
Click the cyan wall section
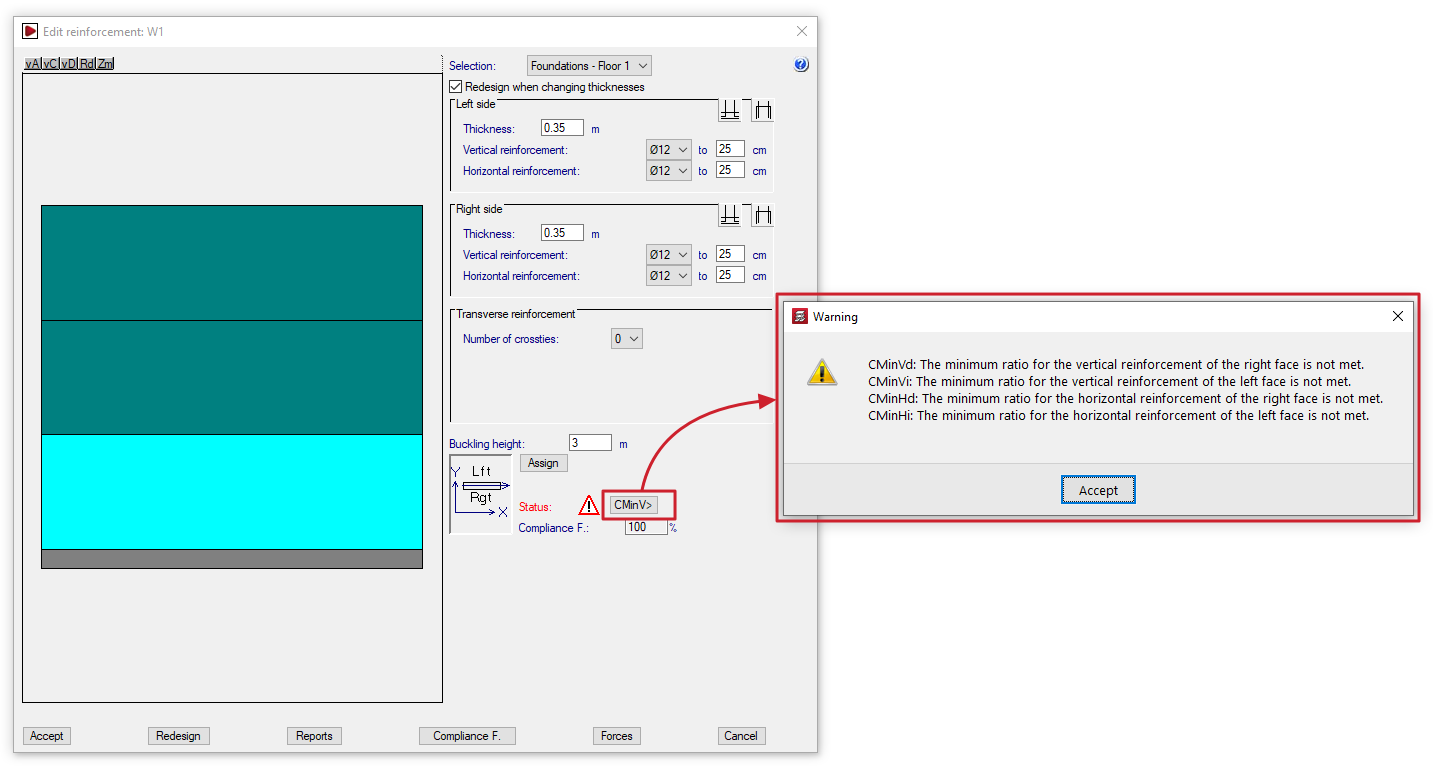click(232, 492)
